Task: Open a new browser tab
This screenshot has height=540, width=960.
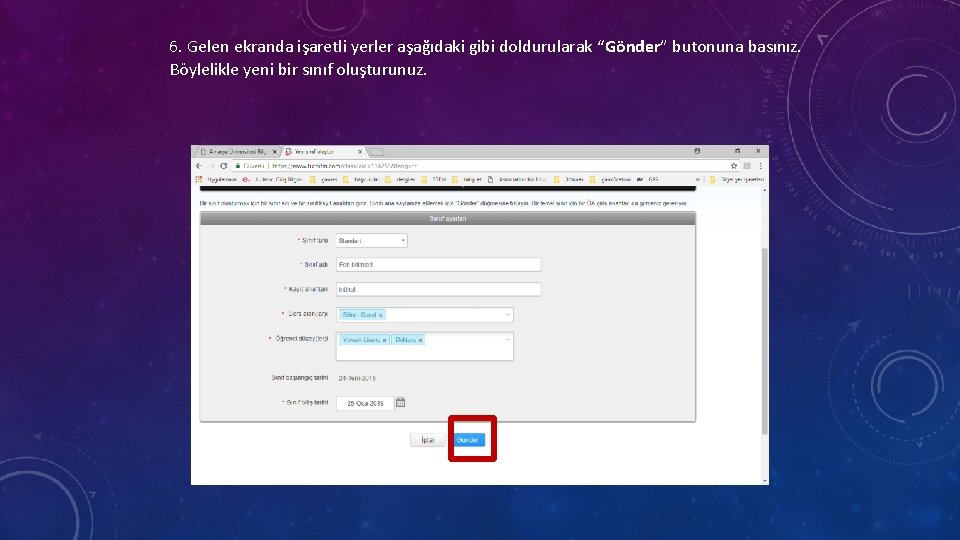Action: click(x=377, y=151)
